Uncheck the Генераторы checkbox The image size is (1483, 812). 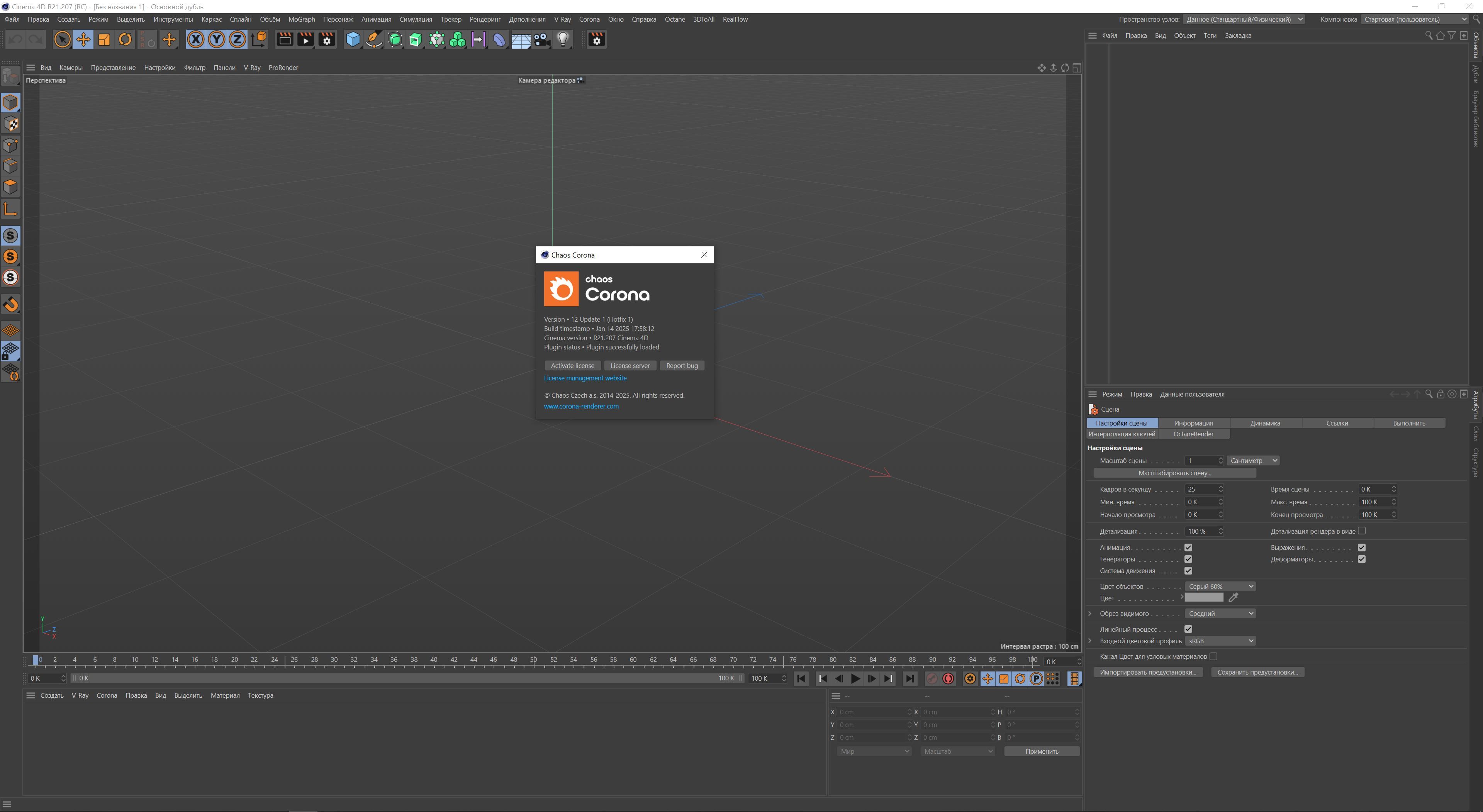click(x=1188, y=559)
